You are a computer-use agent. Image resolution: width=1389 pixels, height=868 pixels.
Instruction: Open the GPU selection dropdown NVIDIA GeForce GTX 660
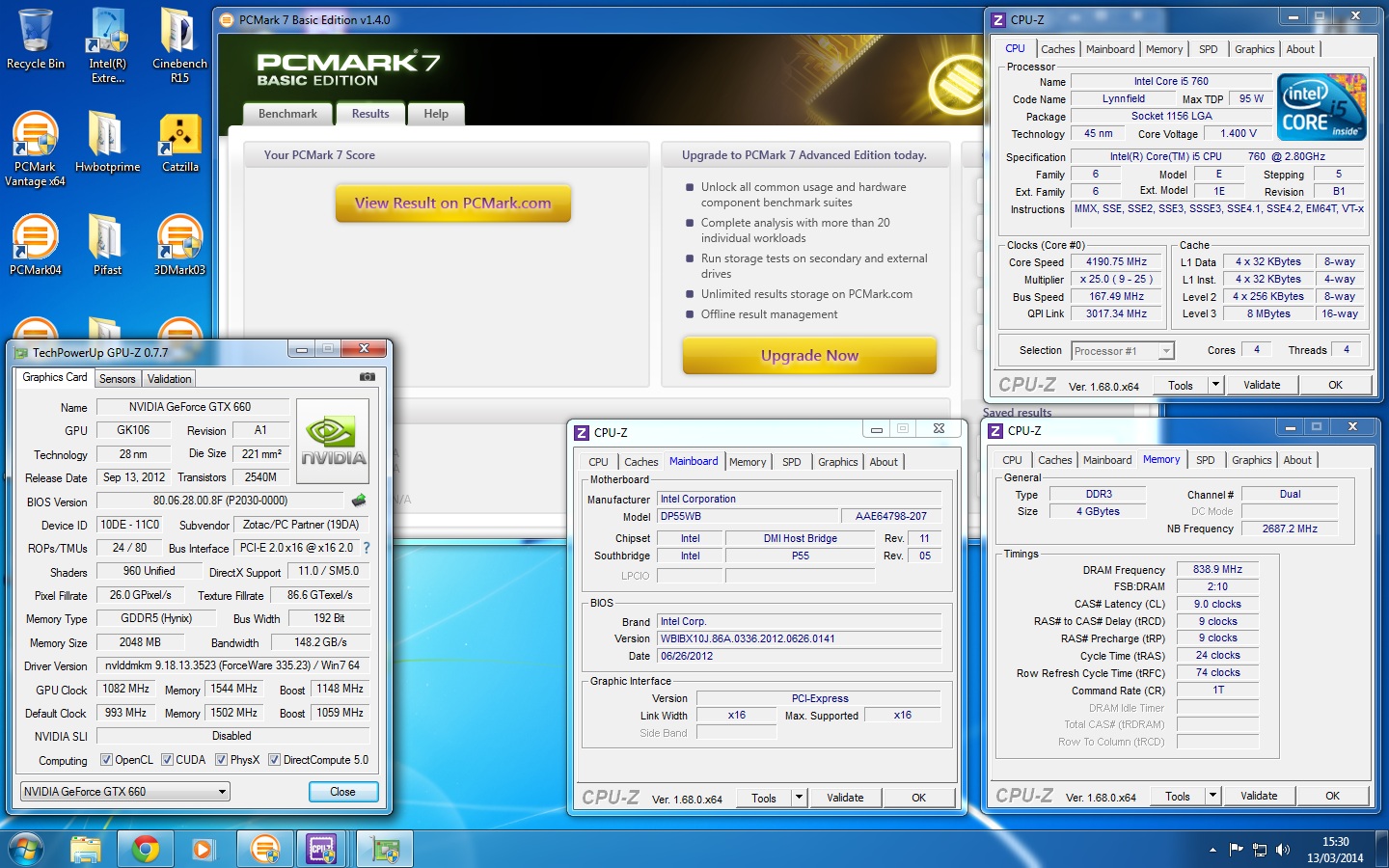(x=125, y=792)
